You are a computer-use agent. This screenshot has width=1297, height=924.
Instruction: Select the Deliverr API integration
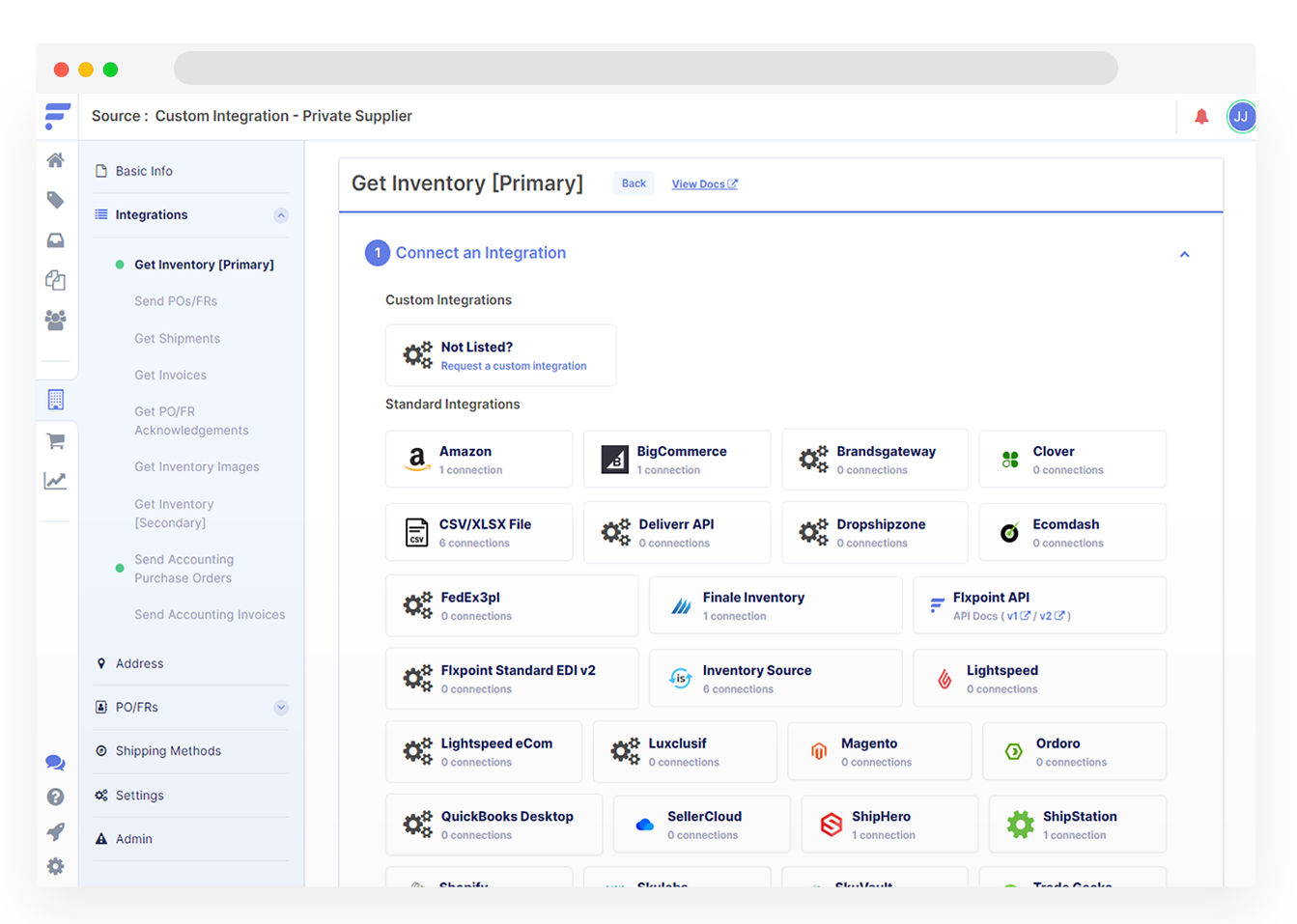(x=677, y=532)
